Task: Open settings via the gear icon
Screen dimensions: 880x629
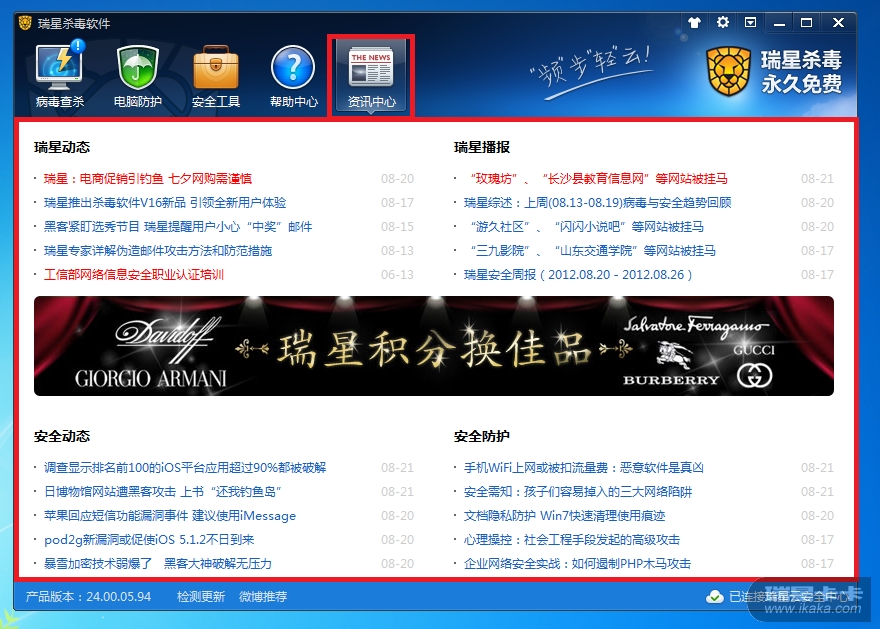Action: 722,22
